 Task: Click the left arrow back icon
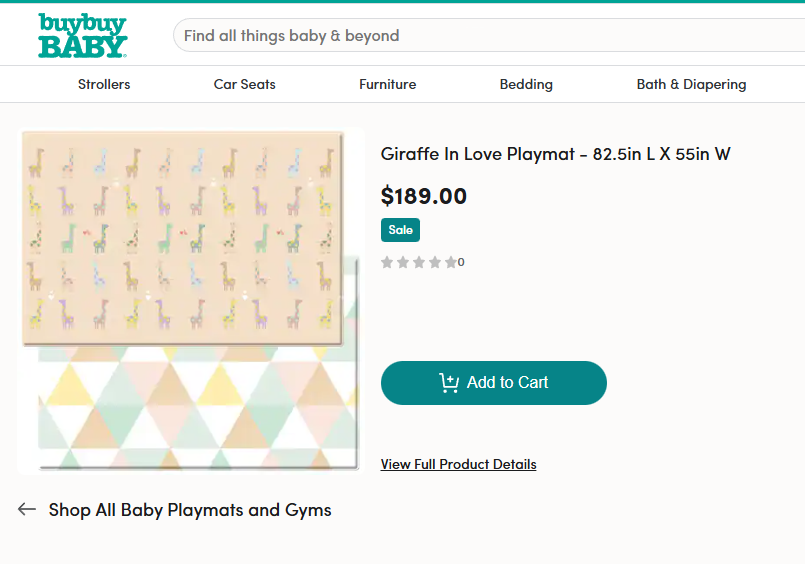tap(27, 509)
